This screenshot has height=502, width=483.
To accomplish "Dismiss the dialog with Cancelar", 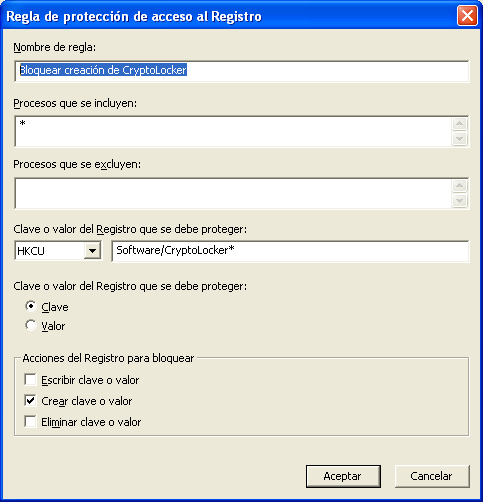I will coord(432,476).
